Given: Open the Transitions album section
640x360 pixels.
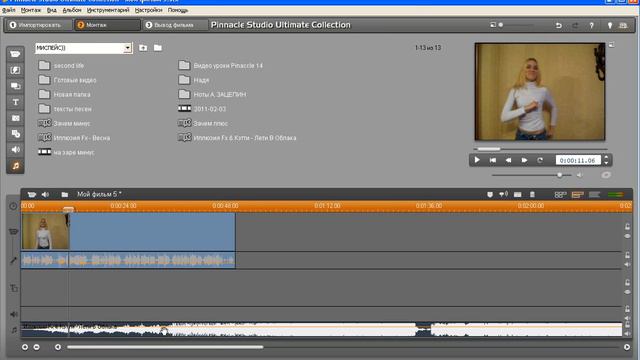Looking at the screenshot, I should pyautogui.click(x=16, y=70).
